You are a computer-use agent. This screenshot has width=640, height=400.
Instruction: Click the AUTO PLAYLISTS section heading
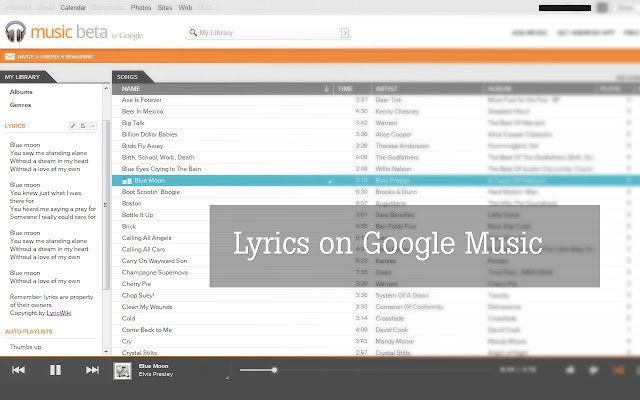point(29,331)
